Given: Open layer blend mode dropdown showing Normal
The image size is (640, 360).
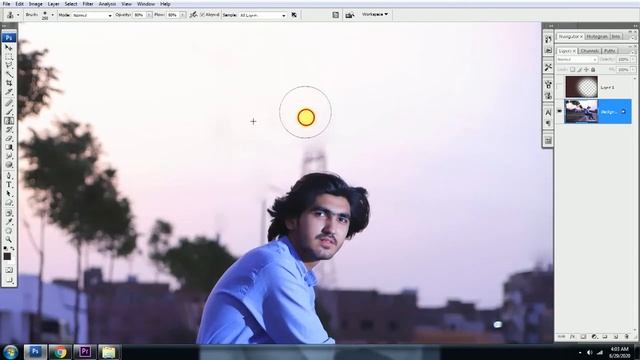Looking at the screenshot, I should point(577,60).
